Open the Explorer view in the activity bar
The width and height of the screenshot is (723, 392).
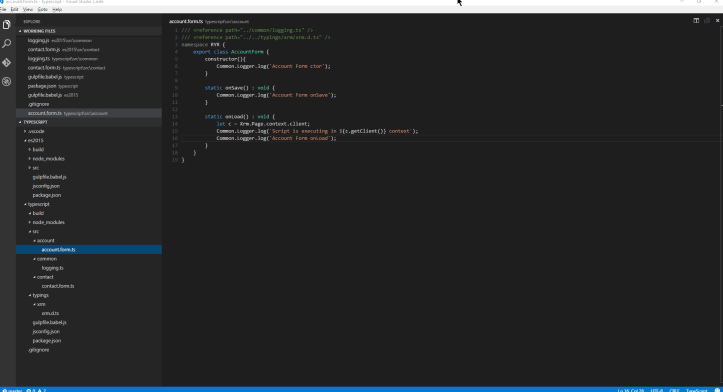click(6, 24)
